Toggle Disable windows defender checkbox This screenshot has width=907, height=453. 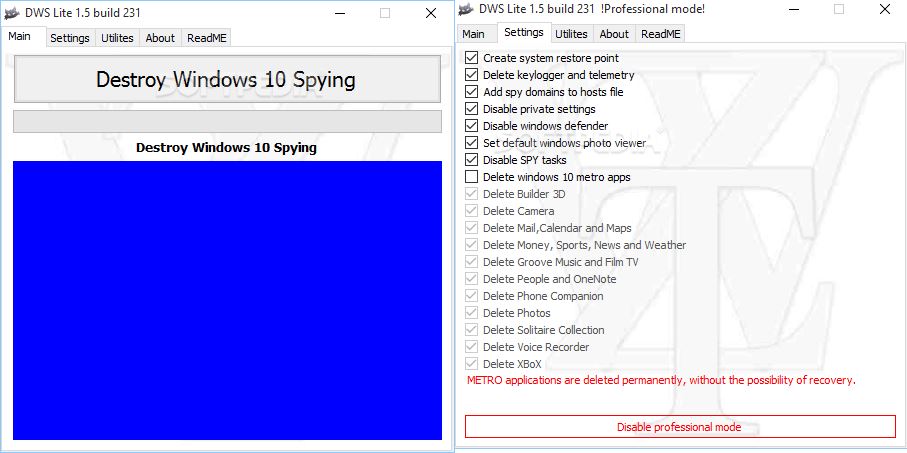472,126
